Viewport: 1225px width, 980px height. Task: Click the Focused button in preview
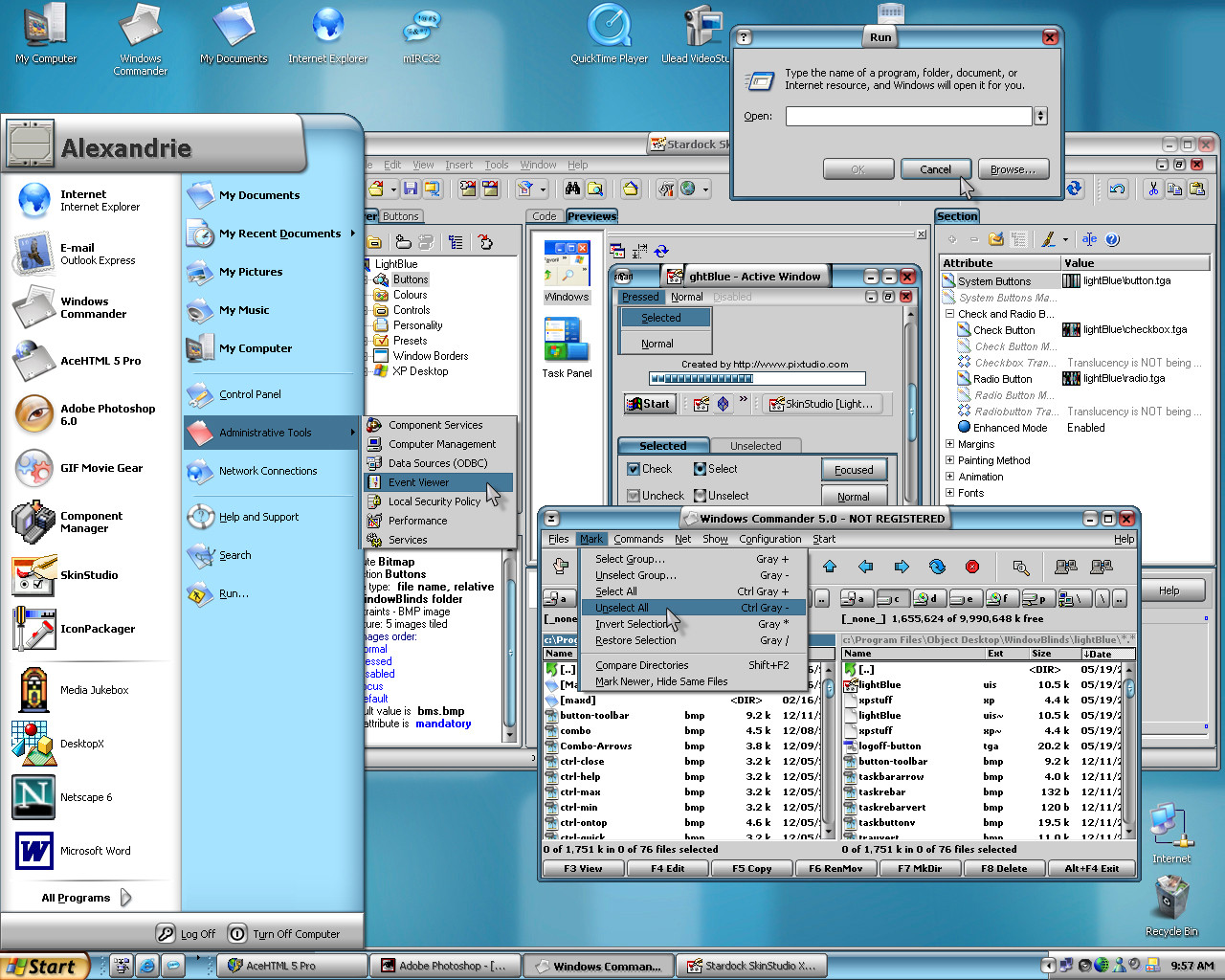(854, 470)
